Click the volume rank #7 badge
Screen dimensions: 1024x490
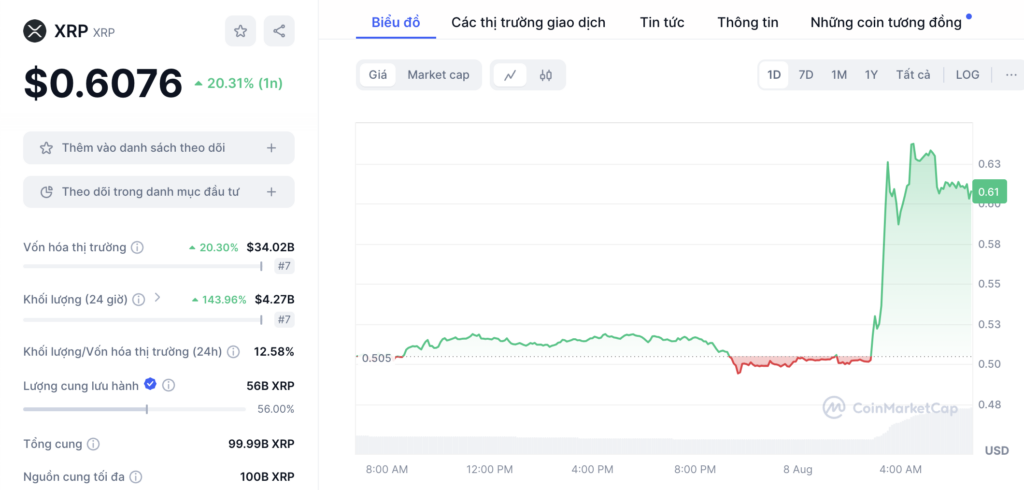coord(284,319)
